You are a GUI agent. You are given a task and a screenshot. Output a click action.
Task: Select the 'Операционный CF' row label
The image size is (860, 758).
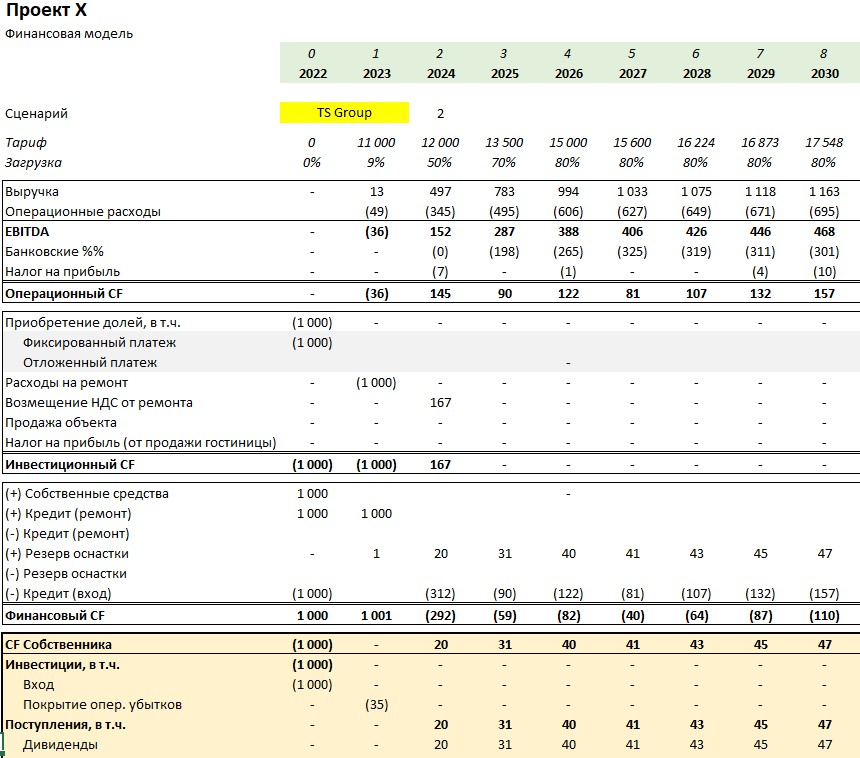64,293
